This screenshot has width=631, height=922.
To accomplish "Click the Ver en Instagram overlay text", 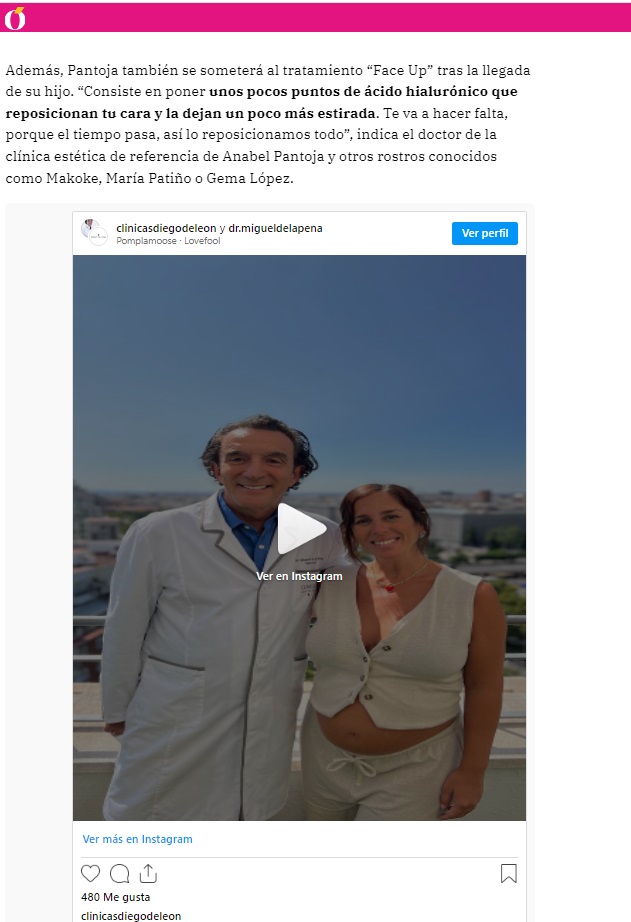I will [x=299, y=576].
